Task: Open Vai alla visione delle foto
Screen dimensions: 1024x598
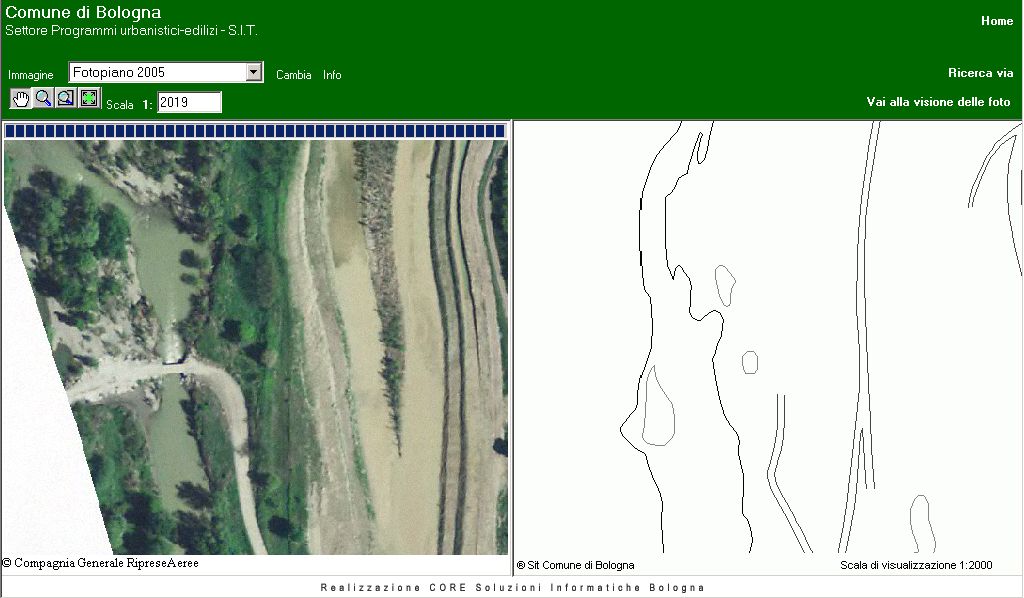Action: click(938, 102)
